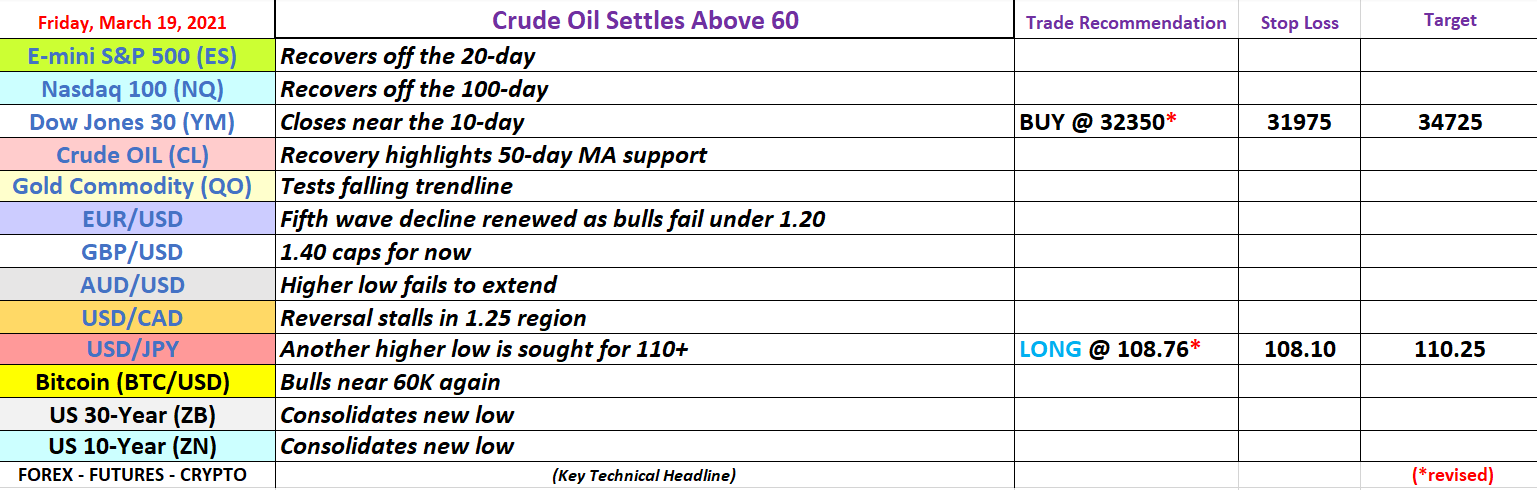This screenshot has width=1537, height=490.
Task: Select the USD/CAD orange cell
Action: (x=137, y=317)
